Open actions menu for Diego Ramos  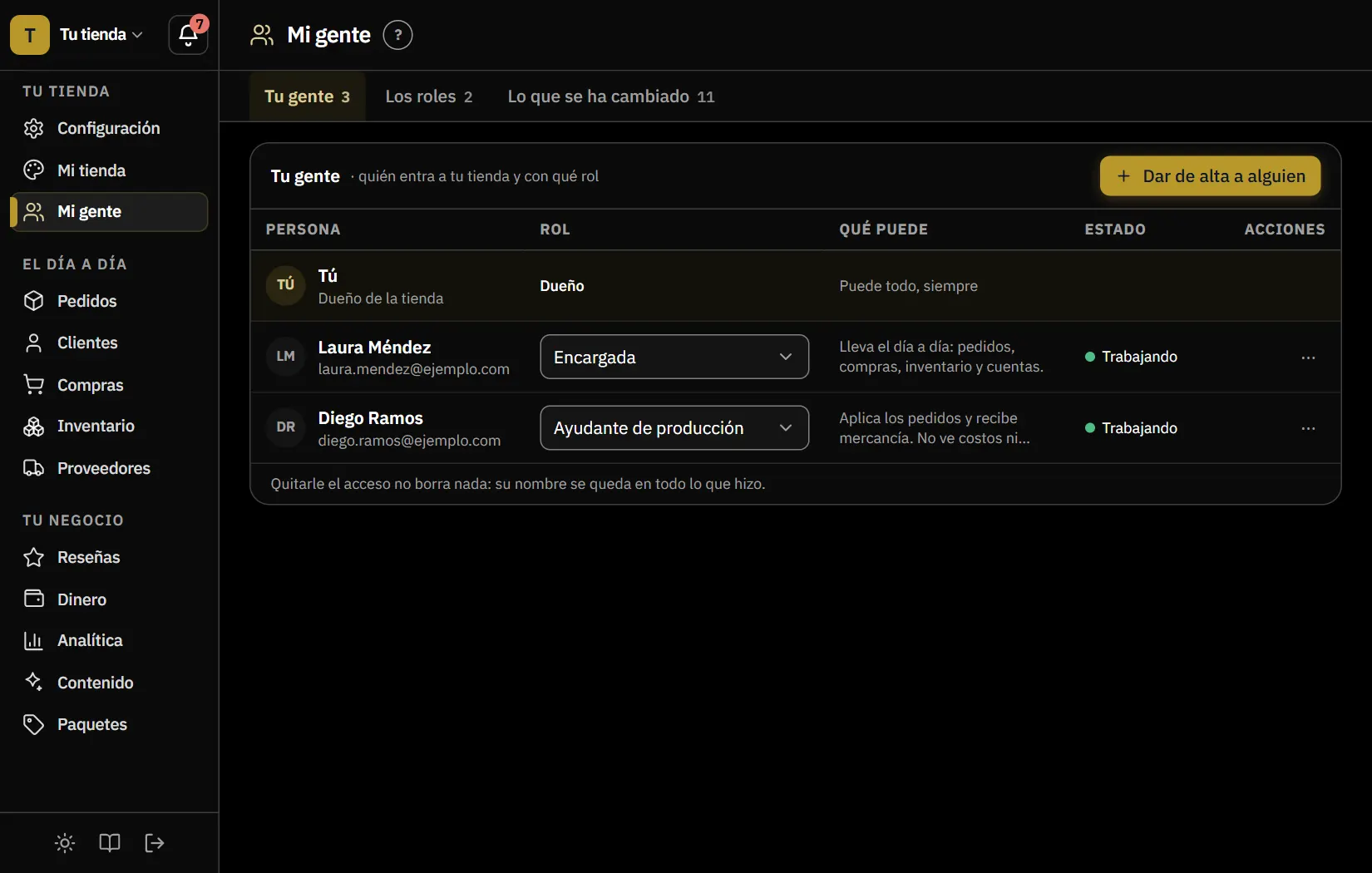(1308, 428)
